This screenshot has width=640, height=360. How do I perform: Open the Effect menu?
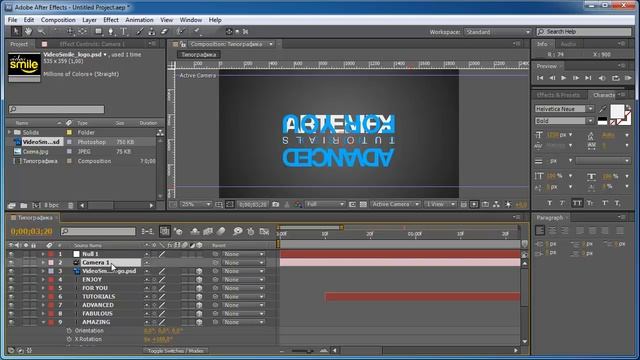tap(111, 20)
